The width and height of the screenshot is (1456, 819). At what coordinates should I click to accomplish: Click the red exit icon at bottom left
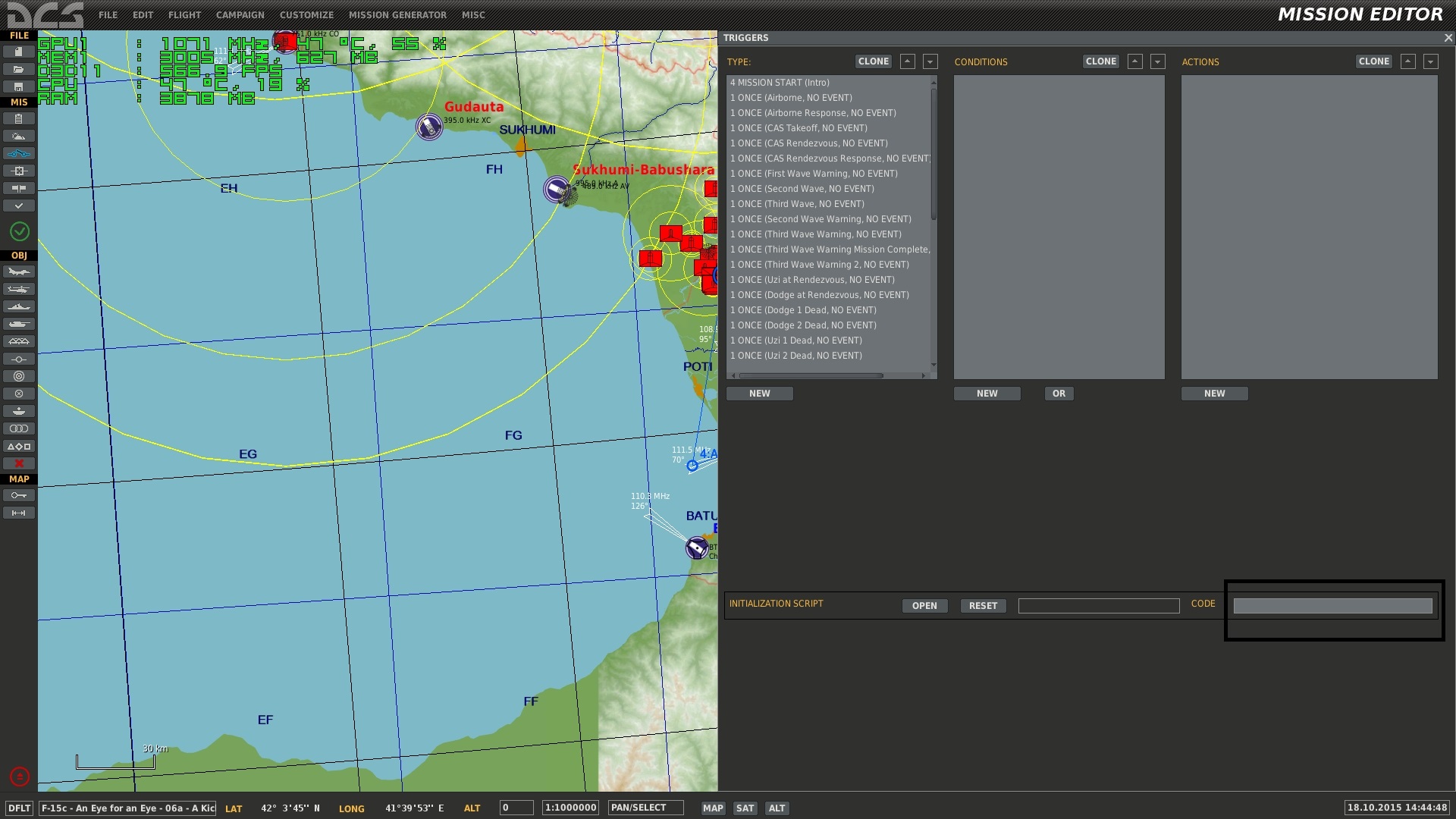(x=20, y=776)
